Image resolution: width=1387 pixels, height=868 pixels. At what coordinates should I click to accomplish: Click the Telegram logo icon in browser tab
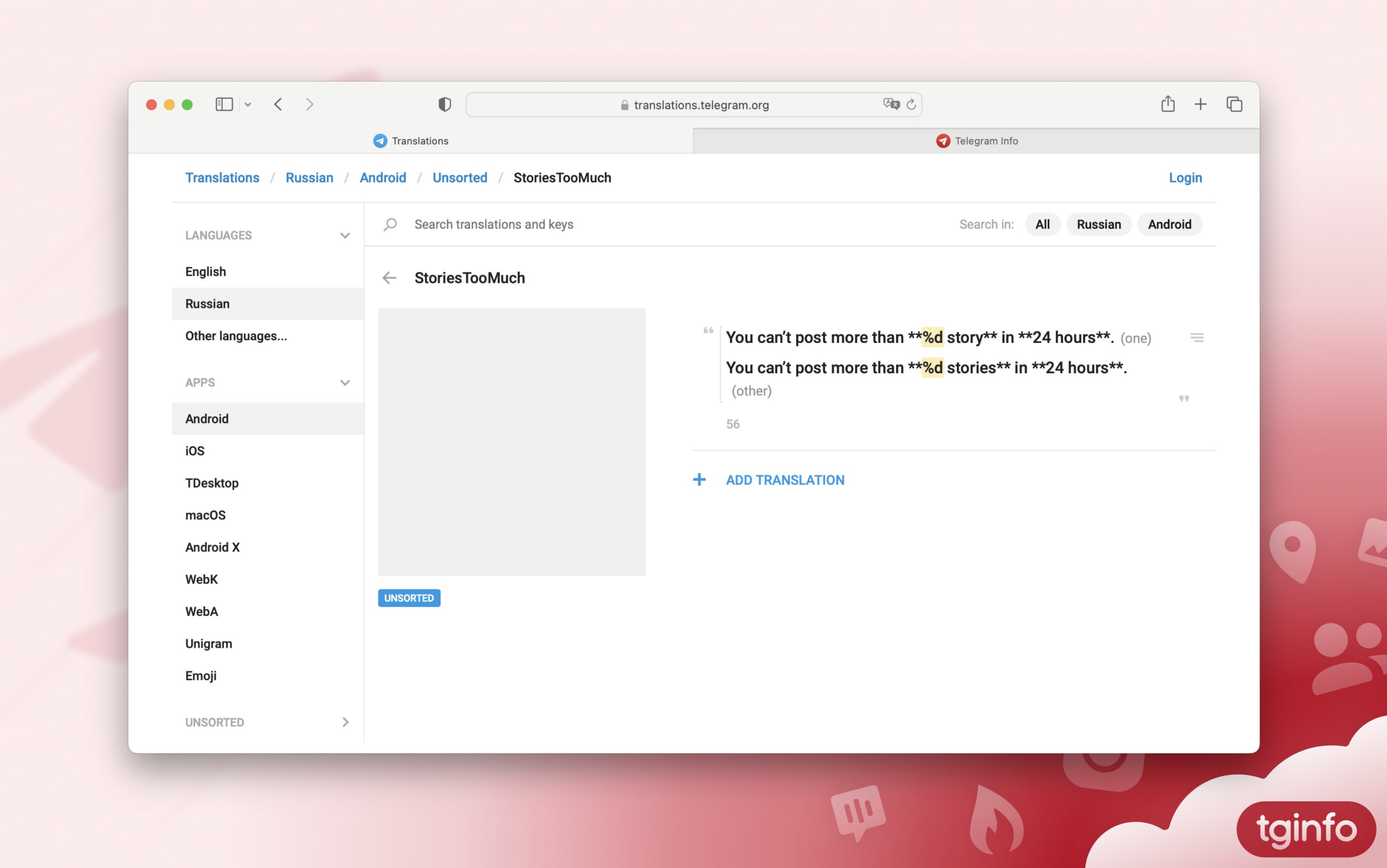(379, 140)
